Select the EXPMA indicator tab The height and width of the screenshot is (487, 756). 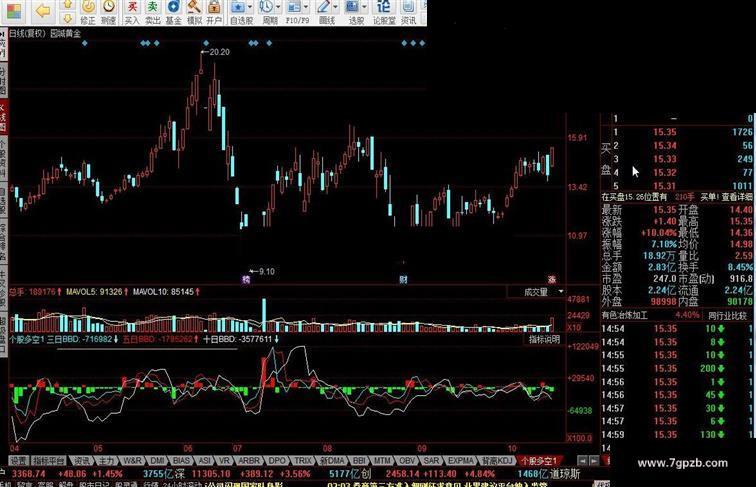tap(461, 461)
